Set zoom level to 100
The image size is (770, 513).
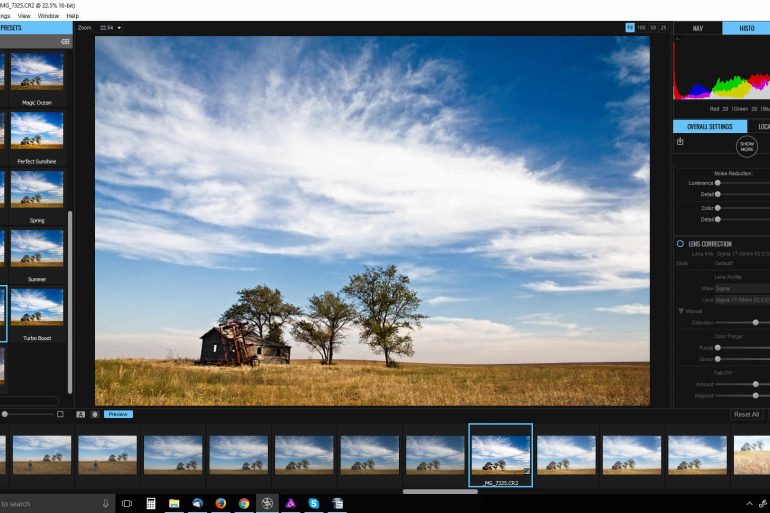tap(641, 28)
